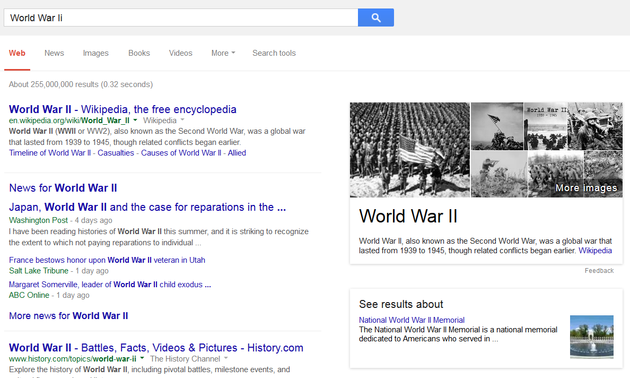Click the Washington Post source label
This screenshot has width=630, height=378.
click(38, 220)
